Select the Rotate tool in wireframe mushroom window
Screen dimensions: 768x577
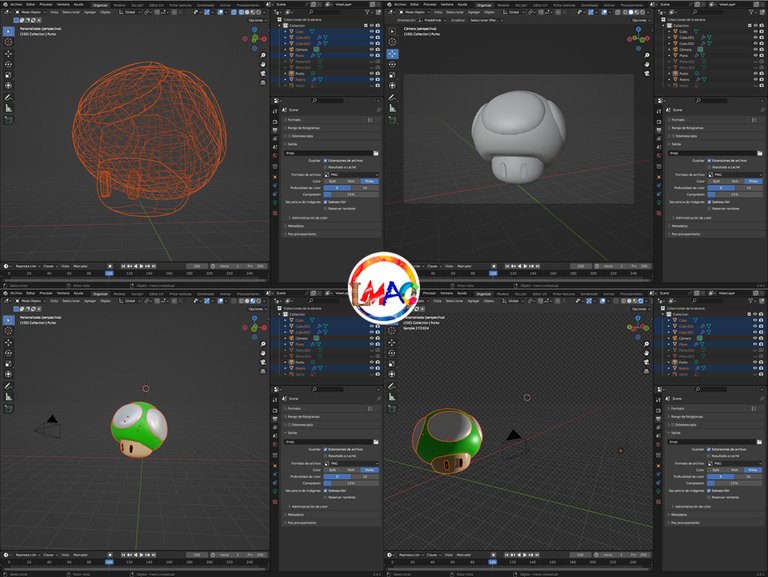(8, 64)
